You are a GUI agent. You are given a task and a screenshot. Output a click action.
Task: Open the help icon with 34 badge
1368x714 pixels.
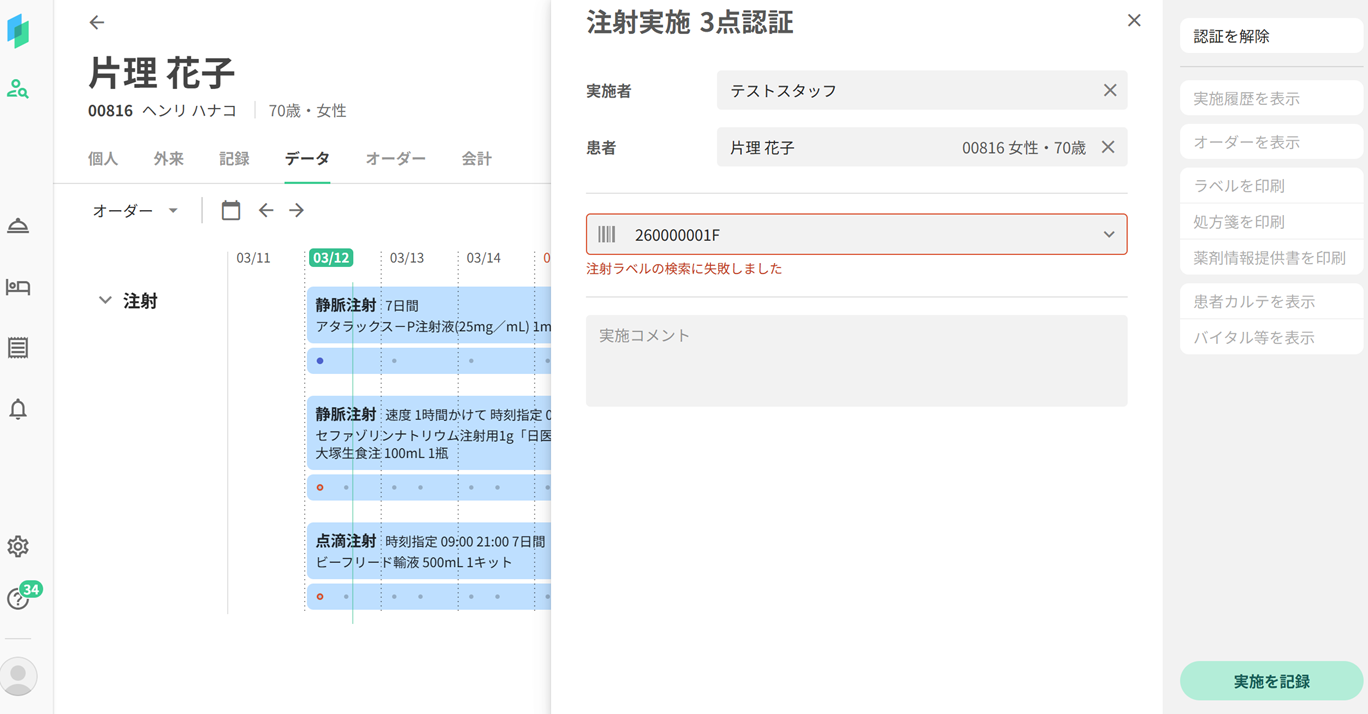(x=17, y=599)
